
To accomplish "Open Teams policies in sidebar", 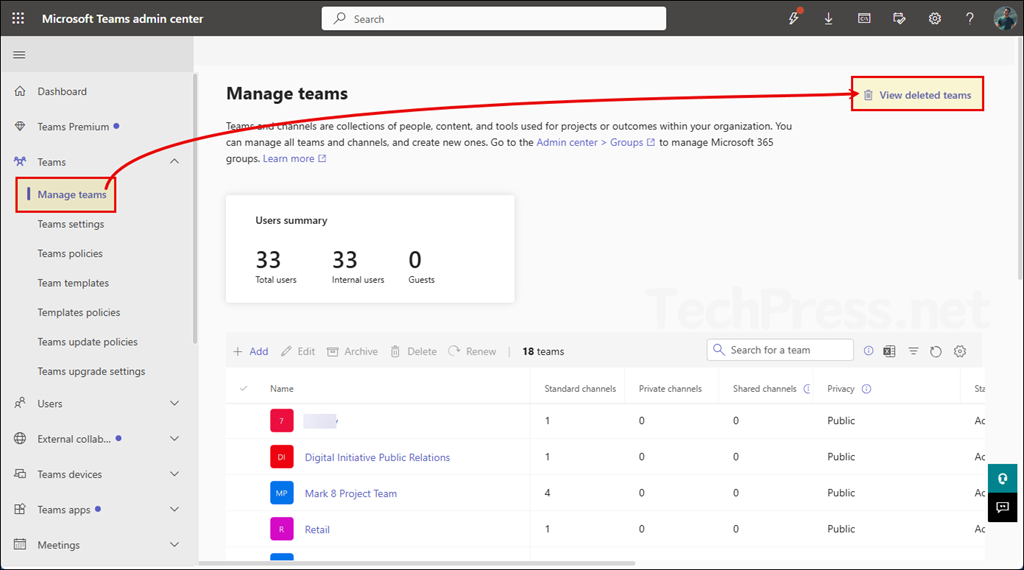I will [x=70, y=253].
